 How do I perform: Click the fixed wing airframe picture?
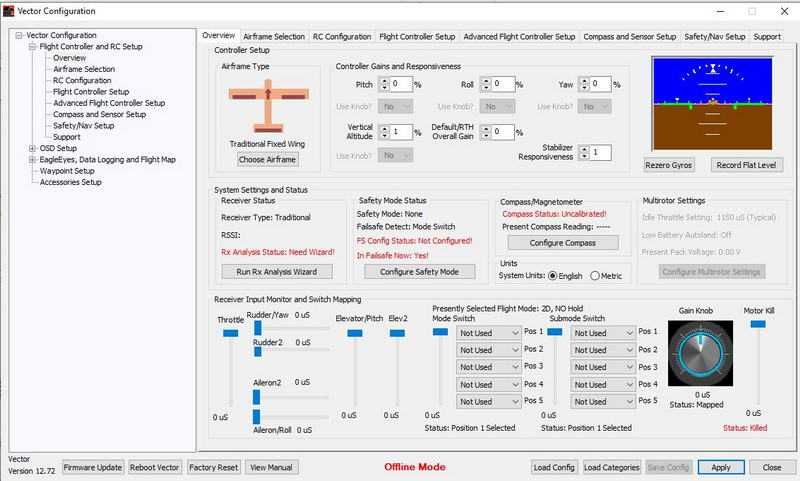pyautogui.click(x=268, y=106)
